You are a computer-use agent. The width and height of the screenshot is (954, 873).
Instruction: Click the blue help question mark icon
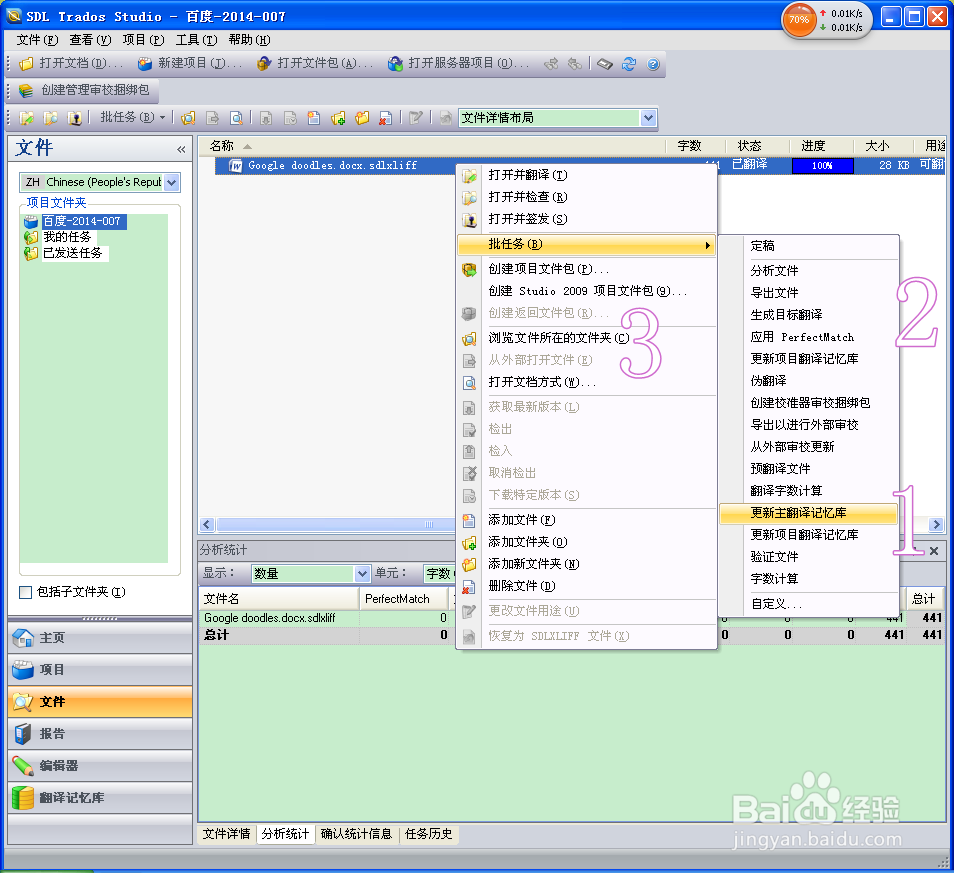pos(653,63)
